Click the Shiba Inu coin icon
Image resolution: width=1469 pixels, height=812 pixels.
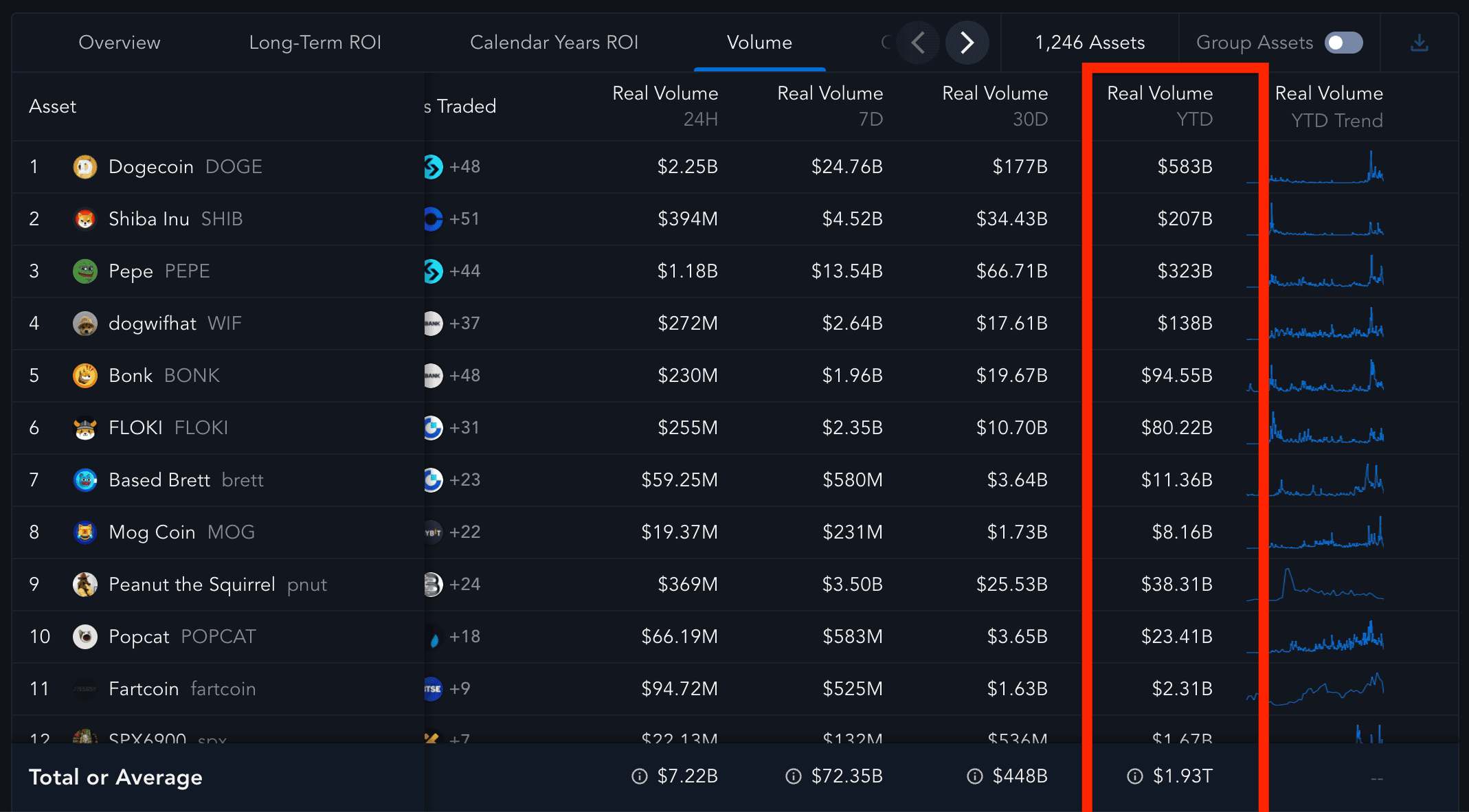pos(85,219)
